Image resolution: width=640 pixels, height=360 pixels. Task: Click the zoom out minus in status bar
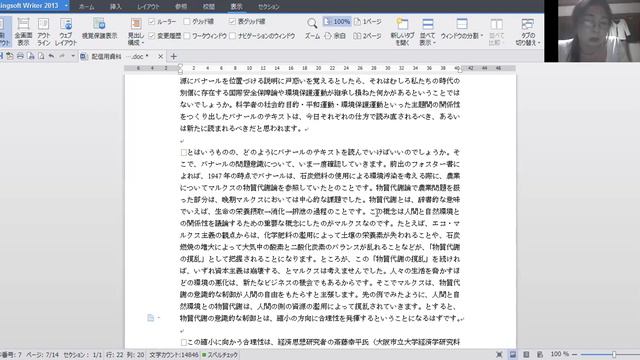point(575,354)
